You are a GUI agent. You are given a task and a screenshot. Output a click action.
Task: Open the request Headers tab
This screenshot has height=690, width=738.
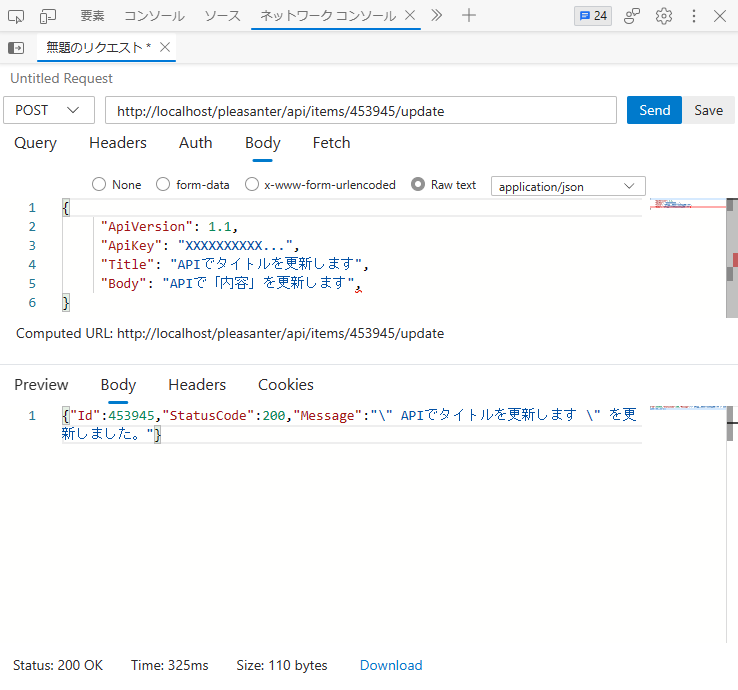[118, 143]
